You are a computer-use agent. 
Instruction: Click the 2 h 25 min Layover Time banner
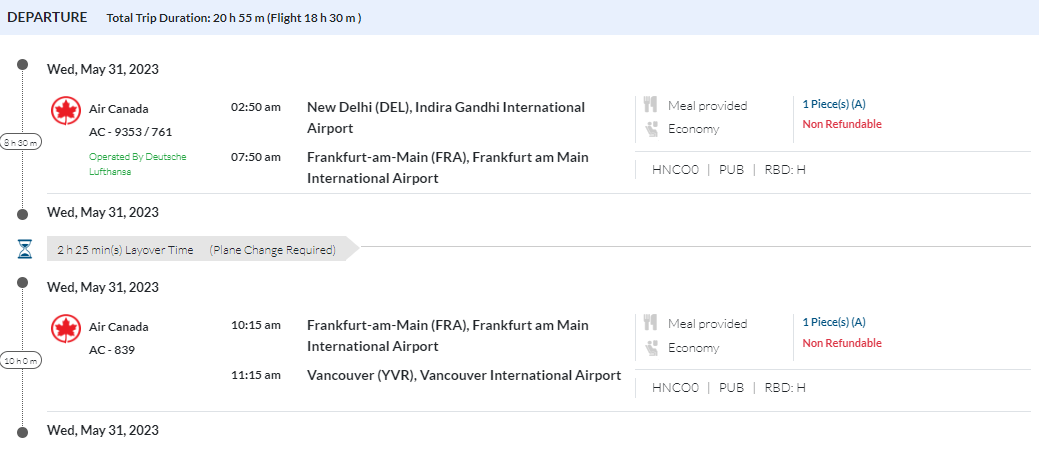pos(195,249)
